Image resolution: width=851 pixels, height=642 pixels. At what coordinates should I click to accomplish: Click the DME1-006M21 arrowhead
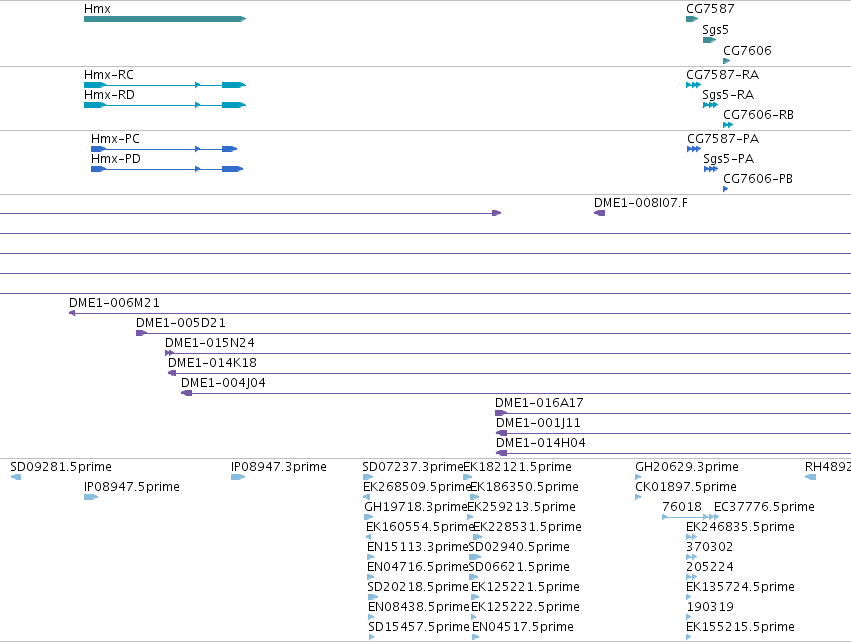(x=72, y=313)
